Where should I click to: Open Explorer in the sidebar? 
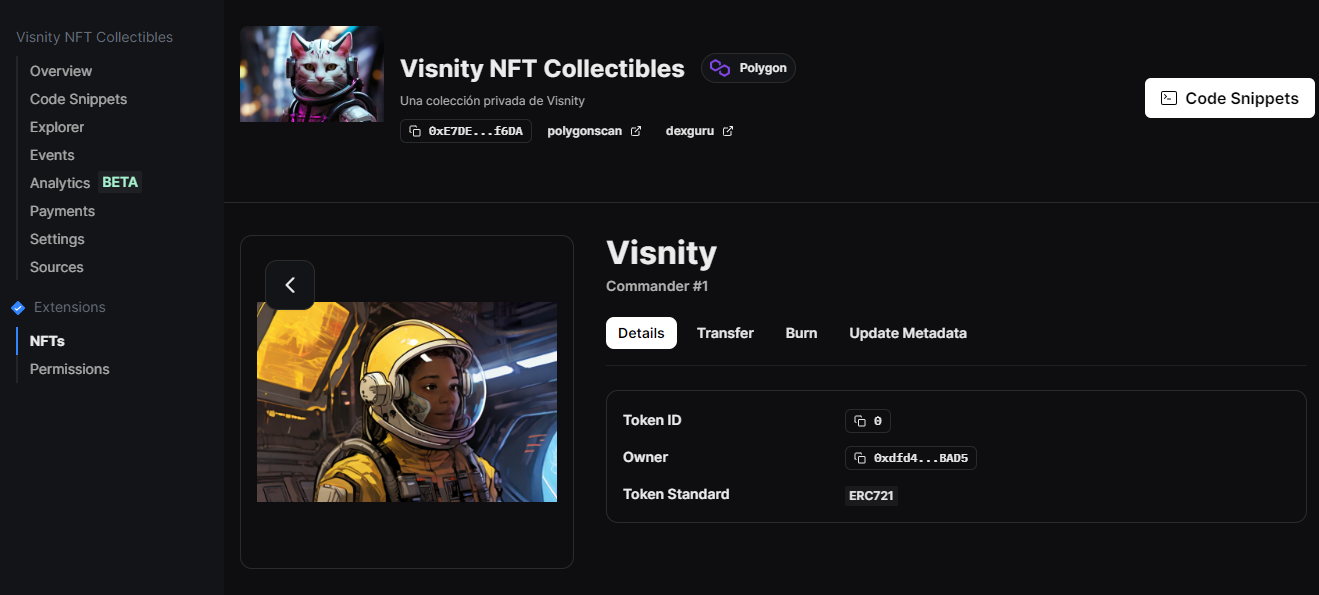[x=57, y=127]
